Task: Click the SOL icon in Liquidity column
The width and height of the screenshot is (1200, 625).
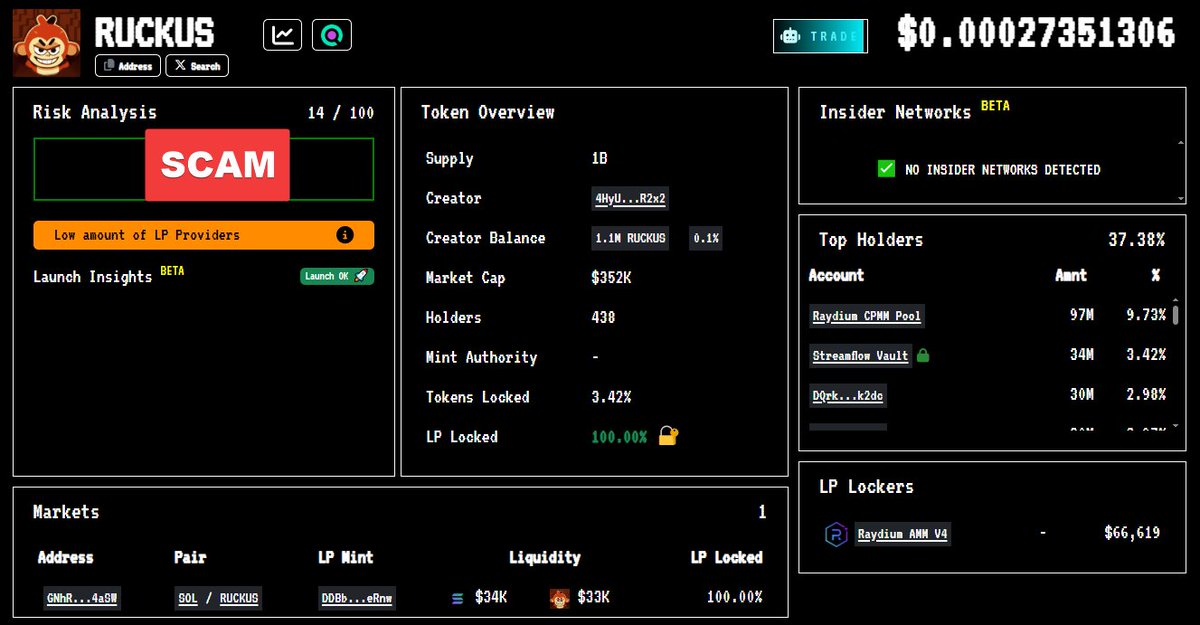Action: point(458,598)
